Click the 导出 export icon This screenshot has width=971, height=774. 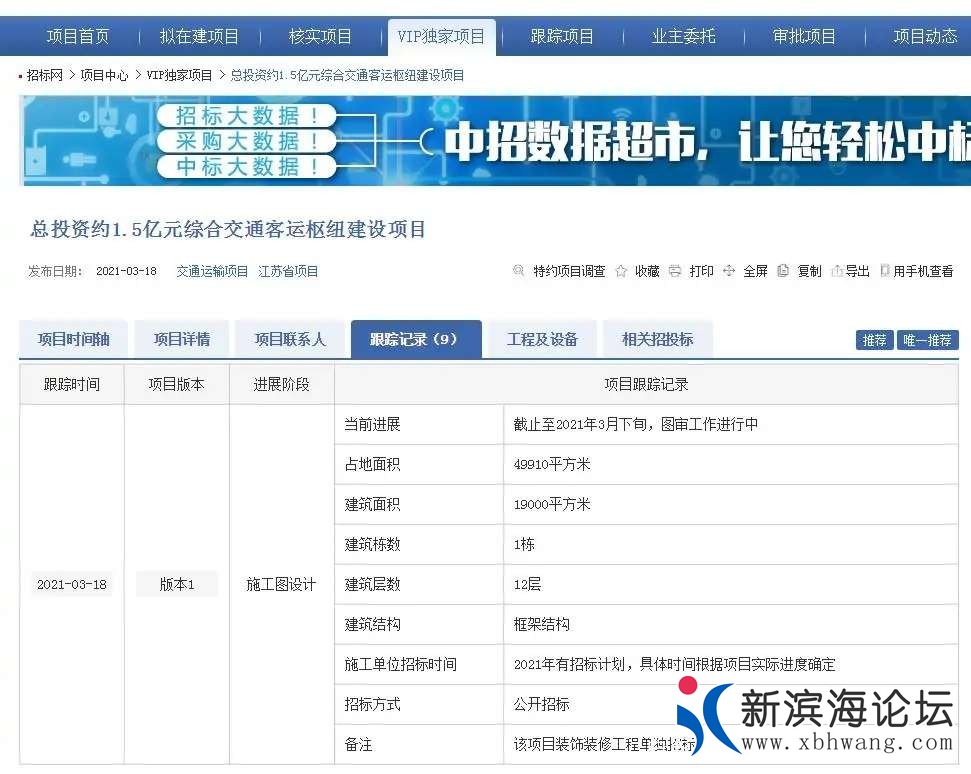tap(837, 271)
